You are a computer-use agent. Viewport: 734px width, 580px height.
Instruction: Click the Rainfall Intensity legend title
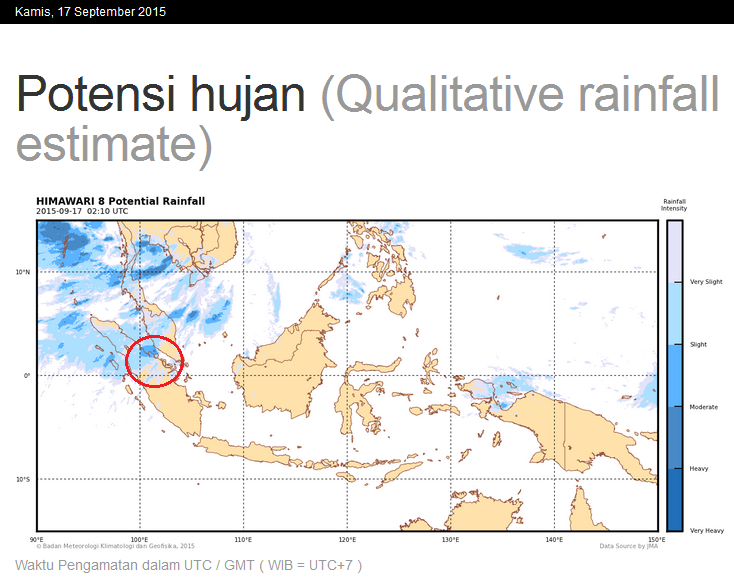[x=674, y=205]
